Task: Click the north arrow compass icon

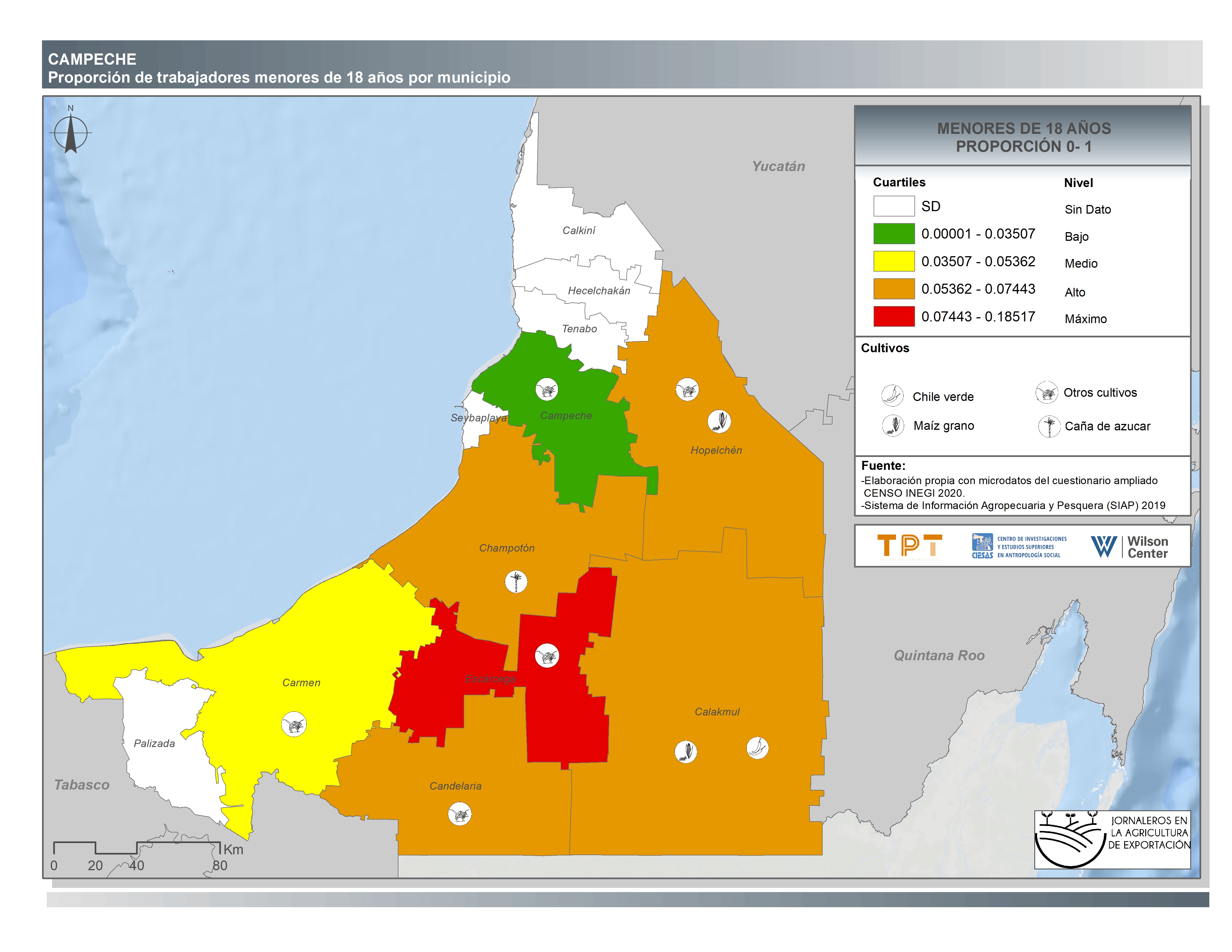Action: [x=71, y=133]
